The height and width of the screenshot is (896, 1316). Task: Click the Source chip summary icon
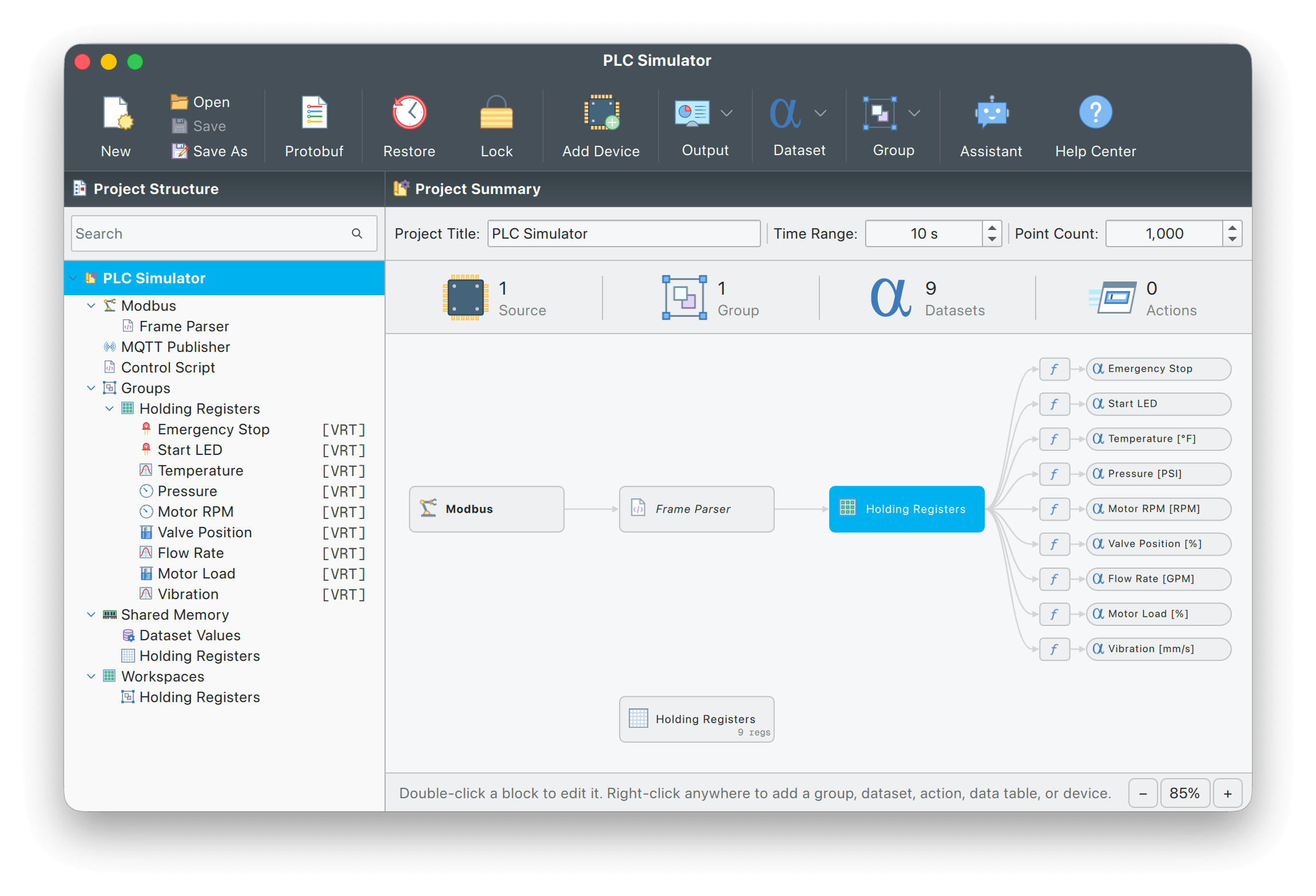tap(466, 298)
